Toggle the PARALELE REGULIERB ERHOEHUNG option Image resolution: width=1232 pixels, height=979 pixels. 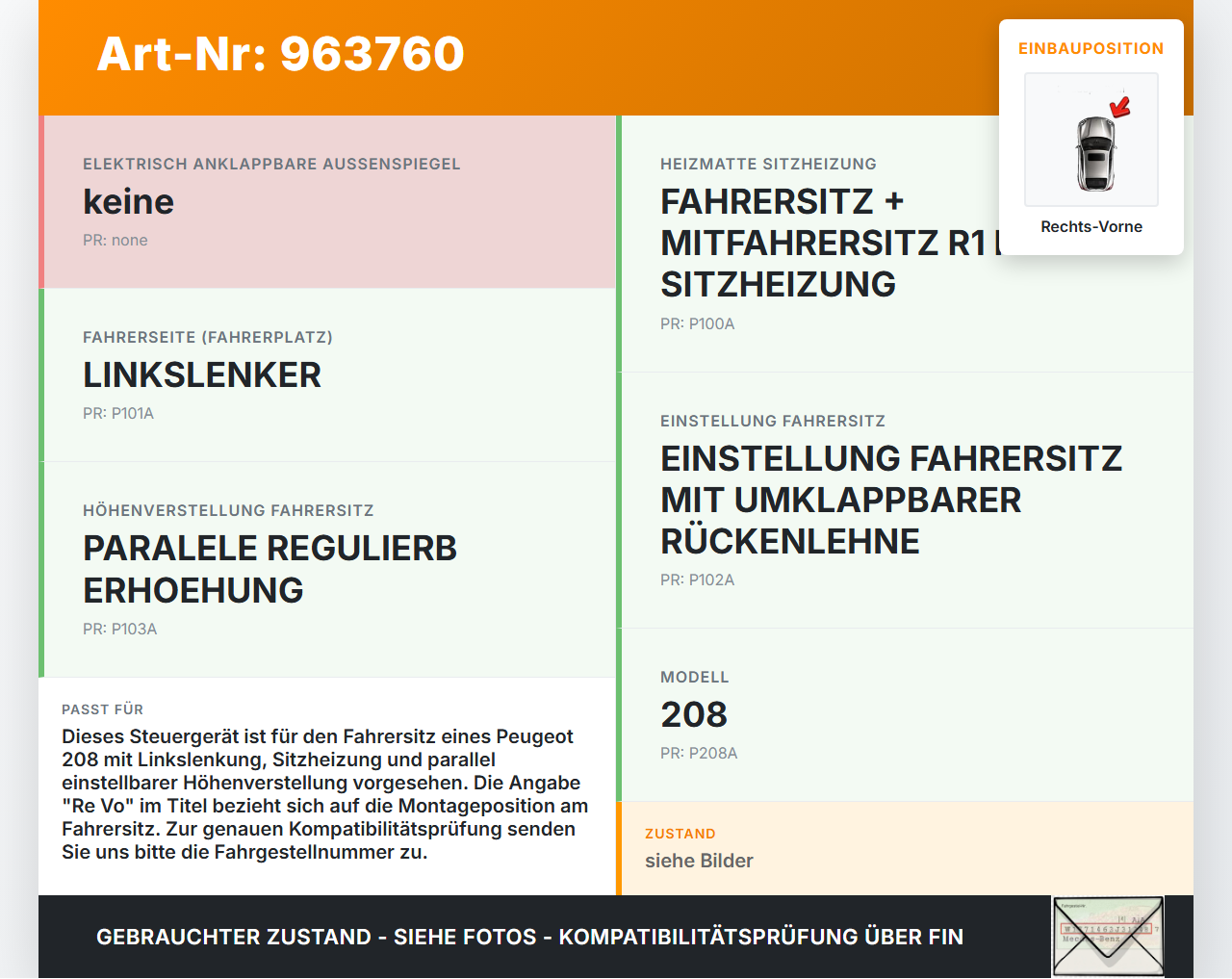click(327, 568)
